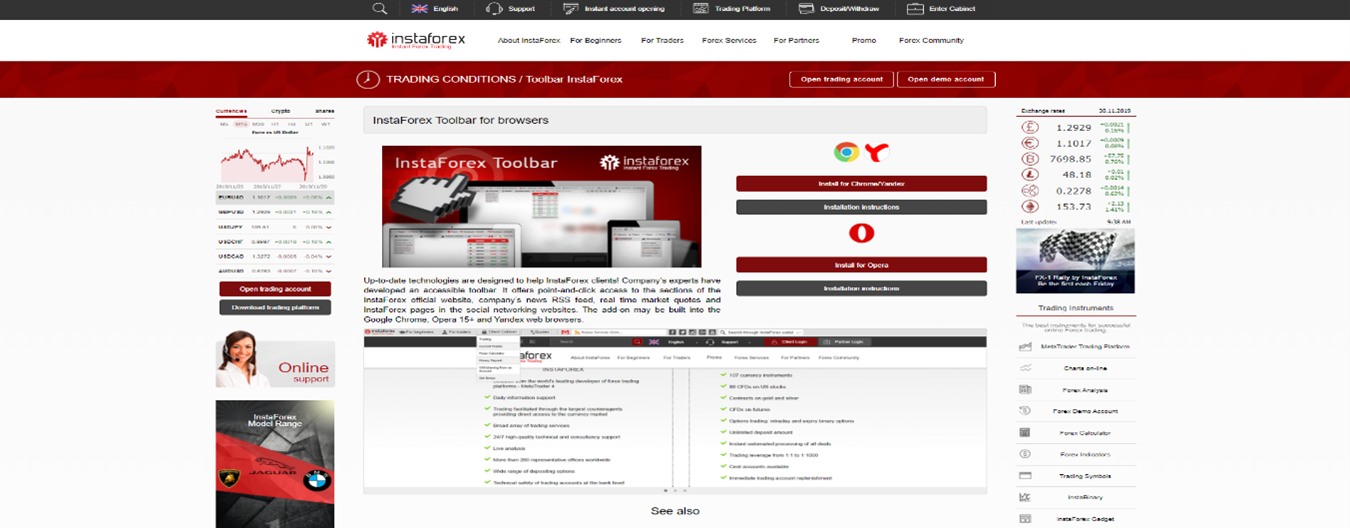Click the Deposit/Withdraw icon
This screenshot has width=1350, height=528.
point(806,8)
